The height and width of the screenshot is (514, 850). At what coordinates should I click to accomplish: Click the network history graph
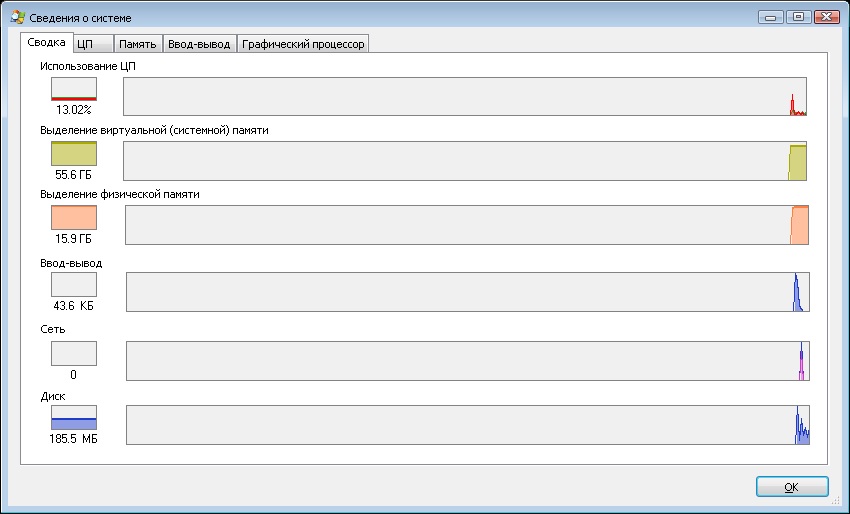pos(467,360)
